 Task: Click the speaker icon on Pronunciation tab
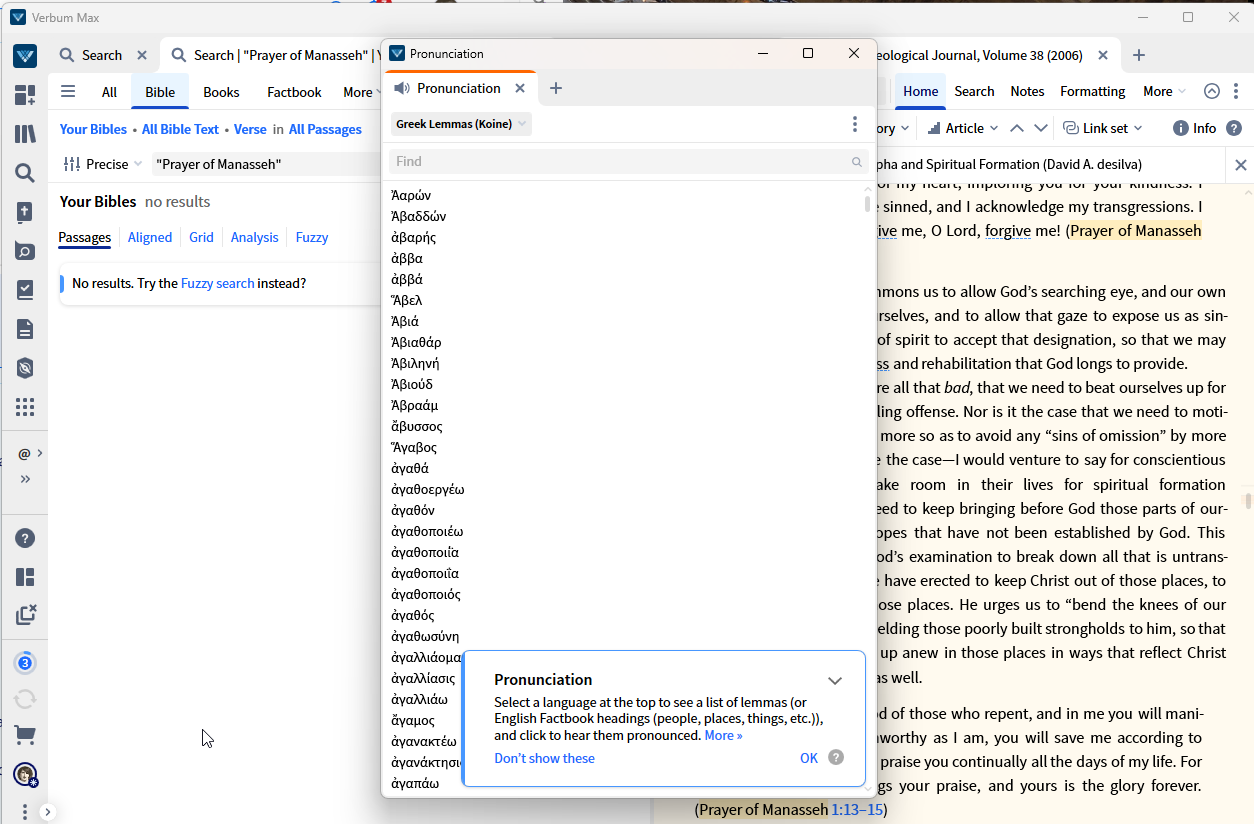pos(402,88)
